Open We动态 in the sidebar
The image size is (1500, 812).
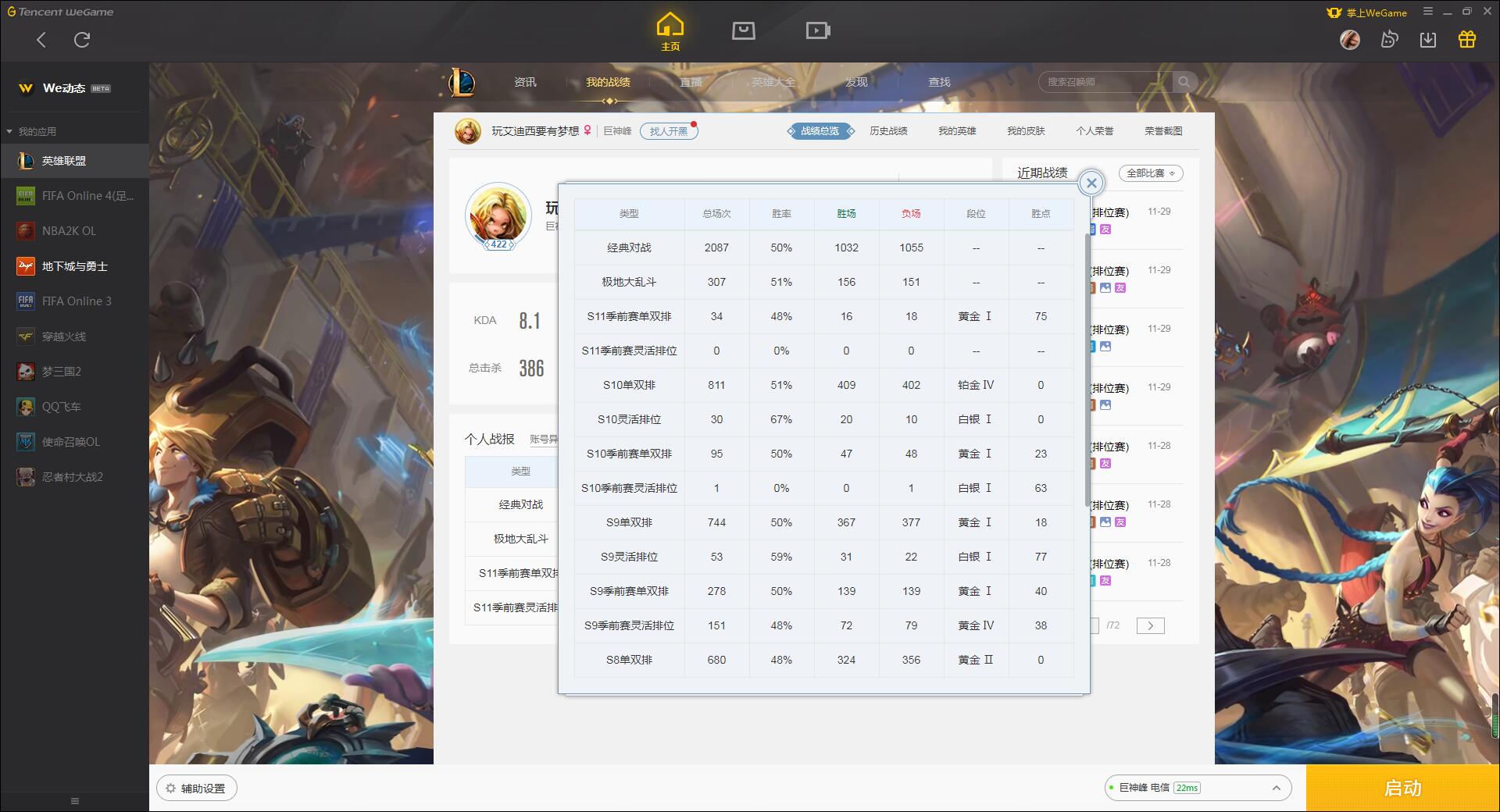click(x=74, y=88)
